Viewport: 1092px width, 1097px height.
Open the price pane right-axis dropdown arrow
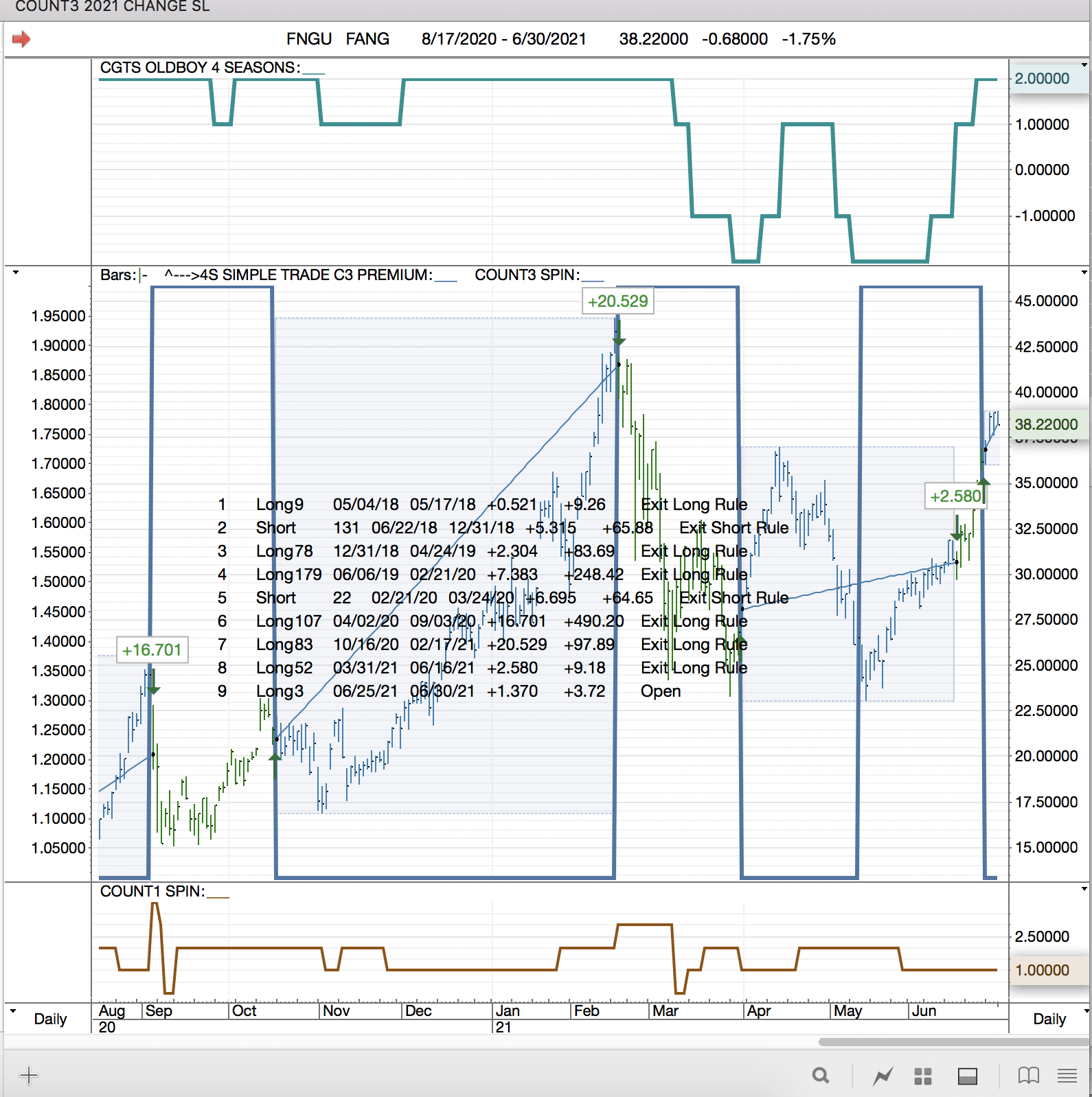pyautogui.click(x=1084, y=273)
